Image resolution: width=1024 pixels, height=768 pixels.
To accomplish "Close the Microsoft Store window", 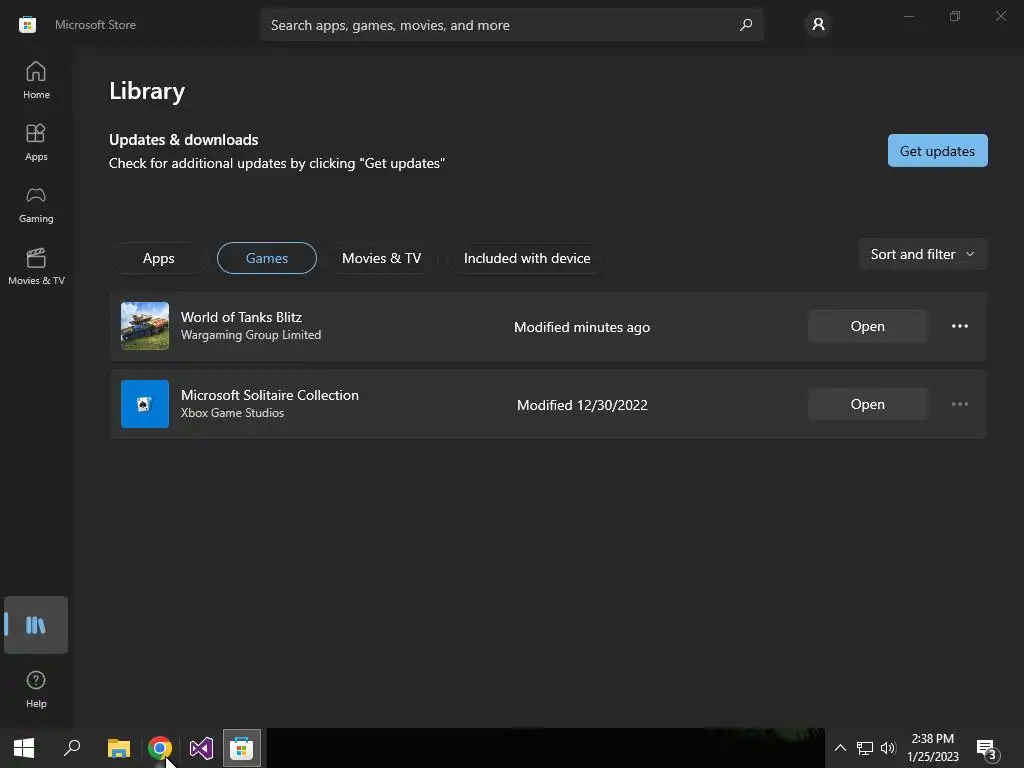I will tap(1000, 16).
